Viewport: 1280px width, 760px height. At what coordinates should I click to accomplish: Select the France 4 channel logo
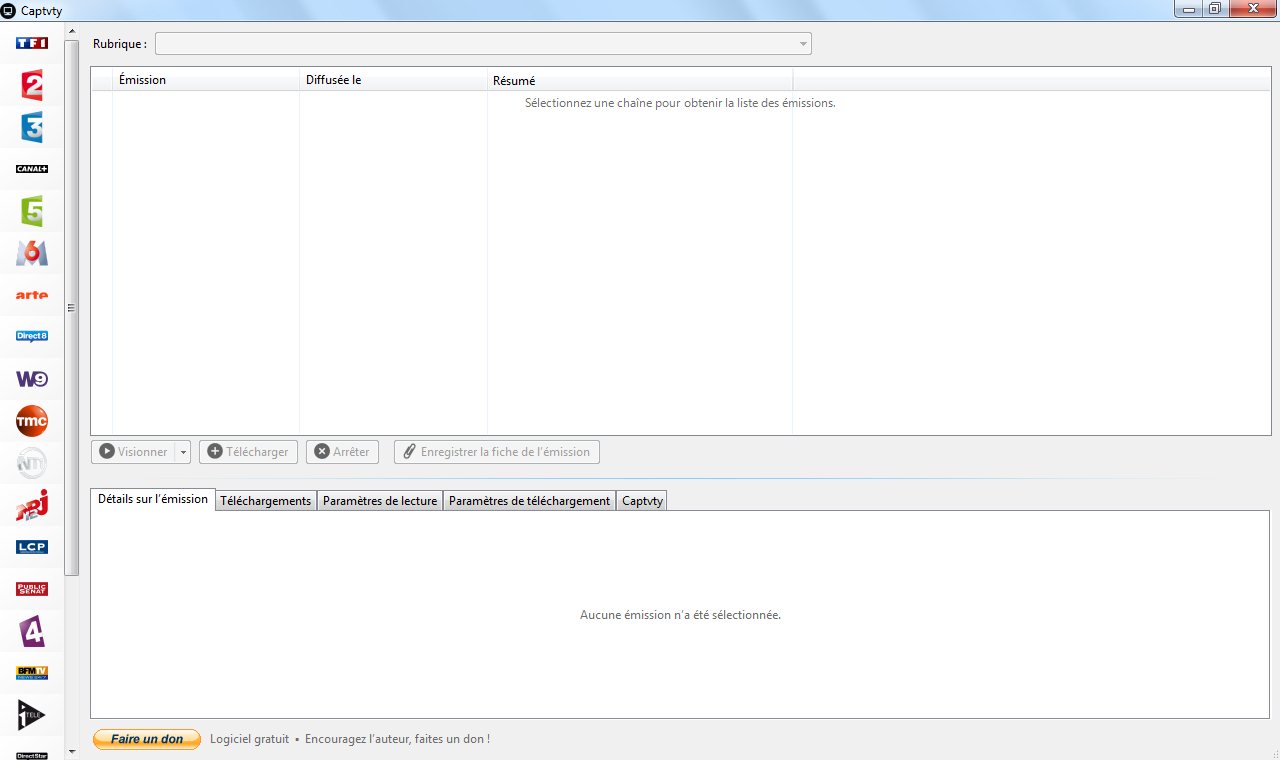(x=32, y=631)
